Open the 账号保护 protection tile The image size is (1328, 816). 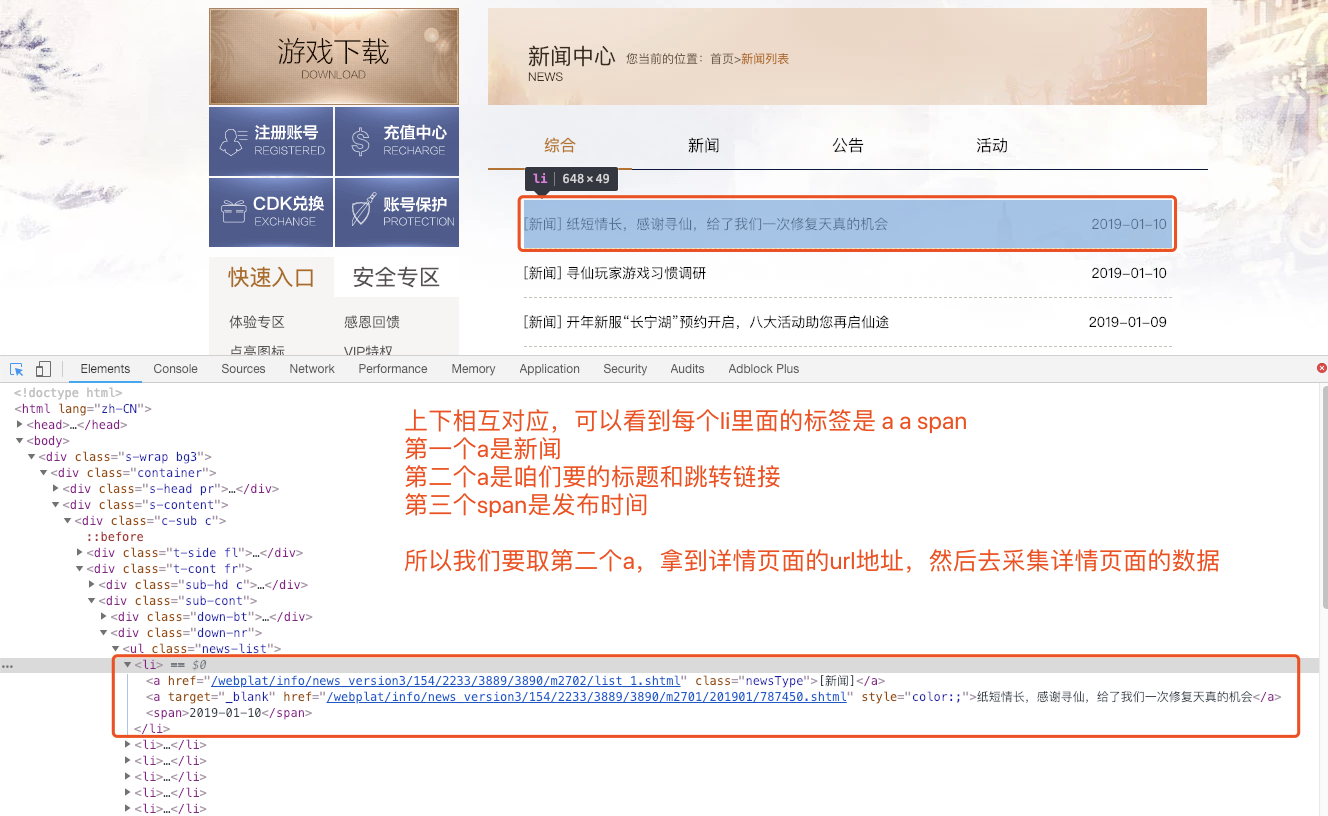click(397, 212)
